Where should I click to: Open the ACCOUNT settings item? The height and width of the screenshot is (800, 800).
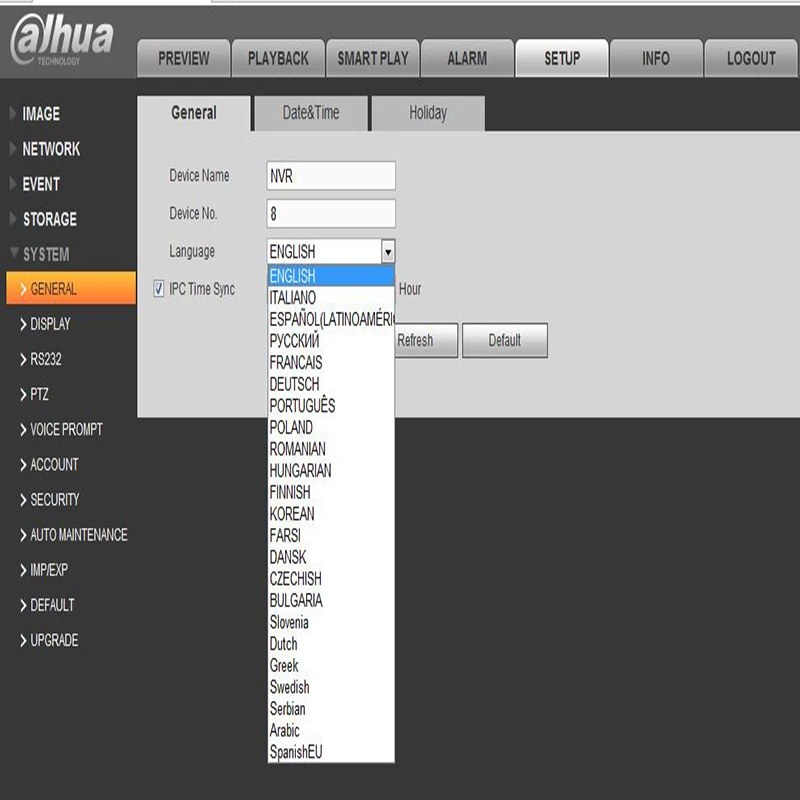click(54, 464)
